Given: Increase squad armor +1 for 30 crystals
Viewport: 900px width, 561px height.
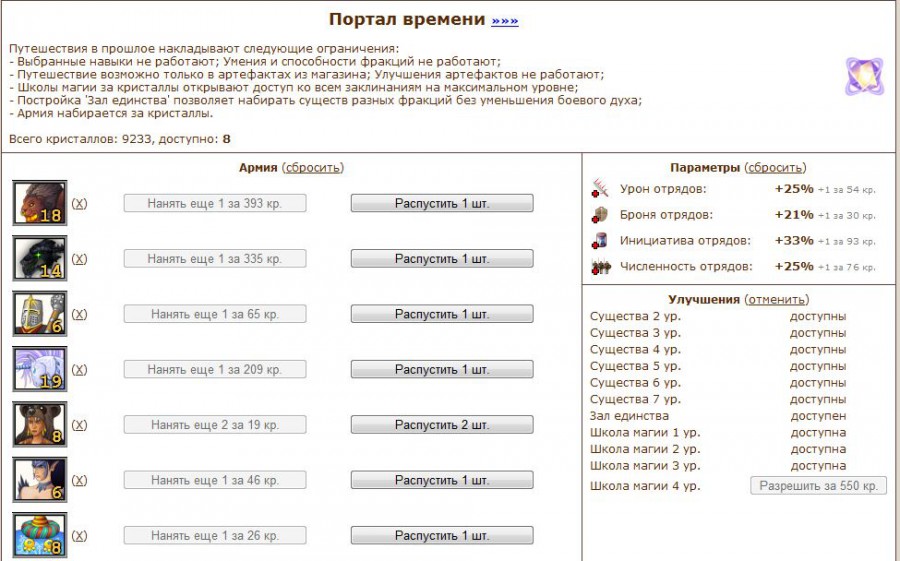Looking at the screenshot, I should coord(846,216).
